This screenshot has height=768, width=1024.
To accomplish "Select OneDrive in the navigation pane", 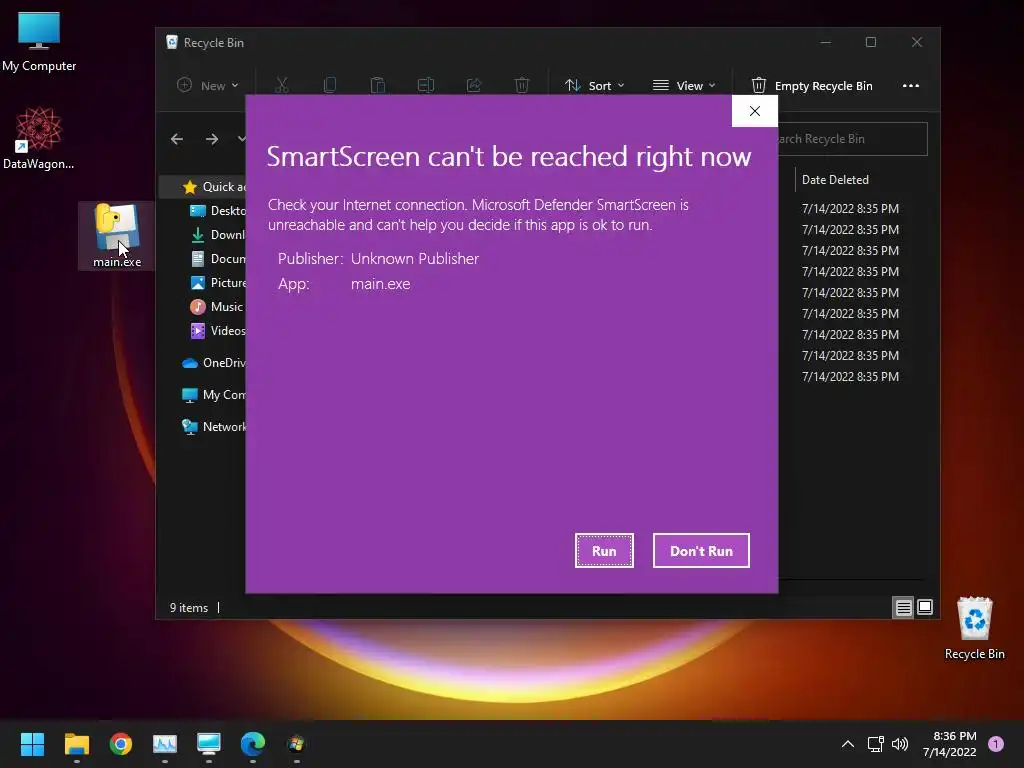I will [214, 362].
